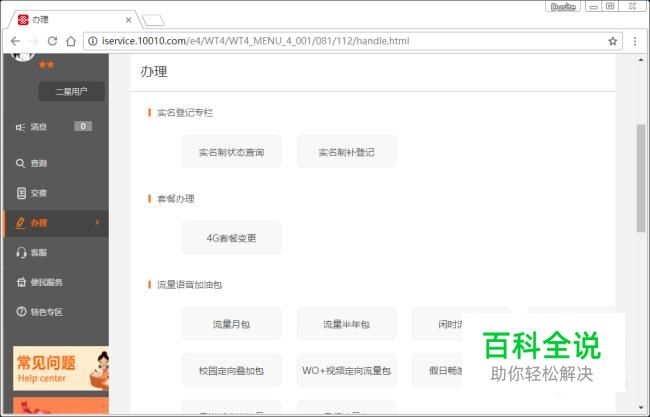The height and width of the screenshot is (417, 650).
Task: Go back with the browser back arrow
Action: click(x=15, y=41)
